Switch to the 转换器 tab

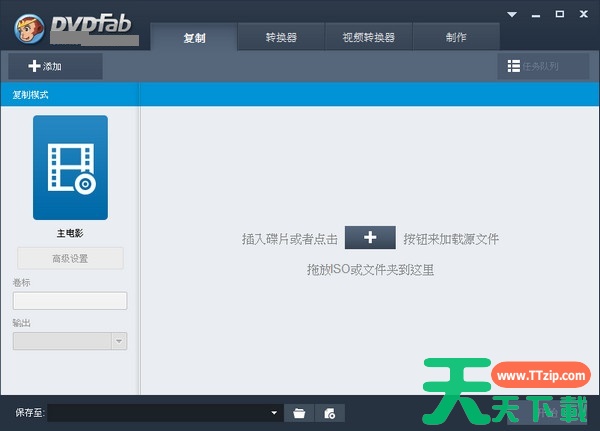(281, 37)
